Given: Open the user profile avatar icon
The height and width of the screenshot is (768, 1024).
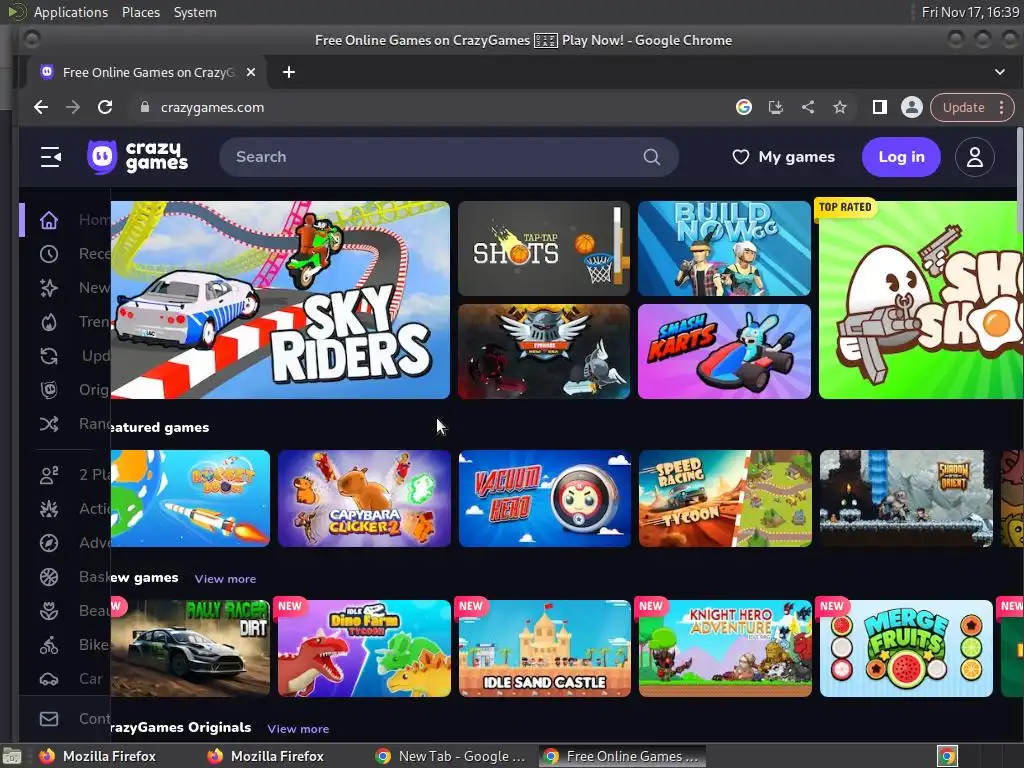Looking at the screenshot, I should [974, 157].
